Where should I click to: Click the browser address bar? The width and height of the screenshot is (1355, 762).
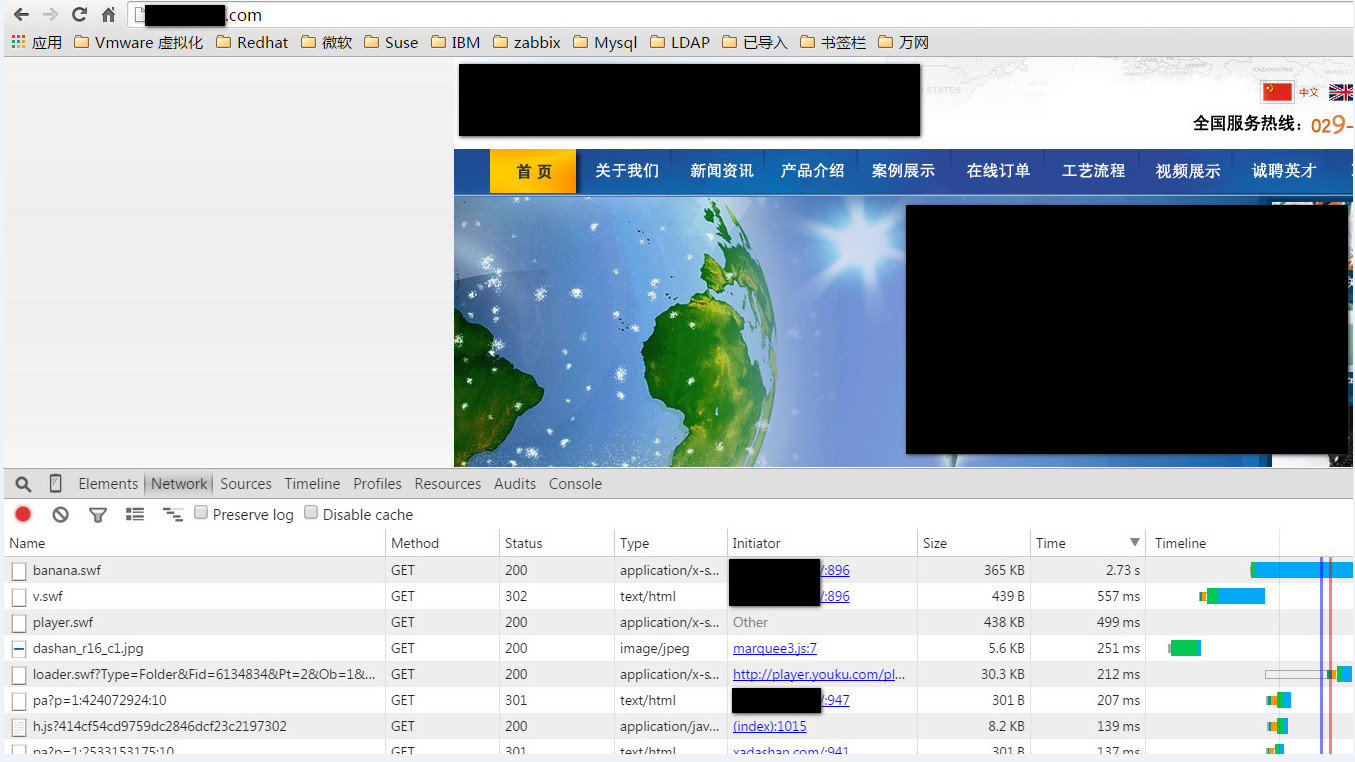click(700, 15)
